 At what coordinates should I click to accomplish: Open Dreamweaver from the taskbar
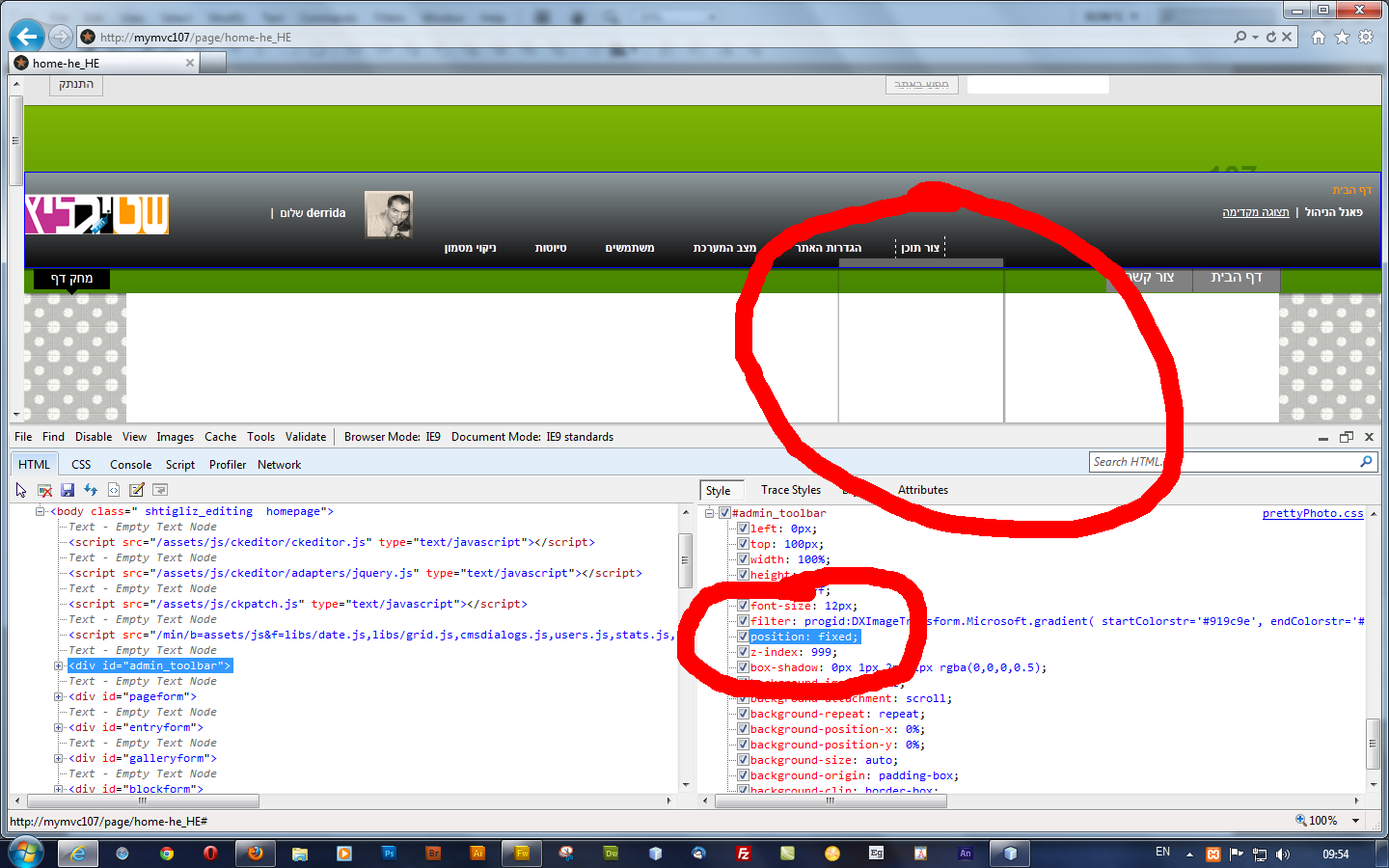[611, 854]
